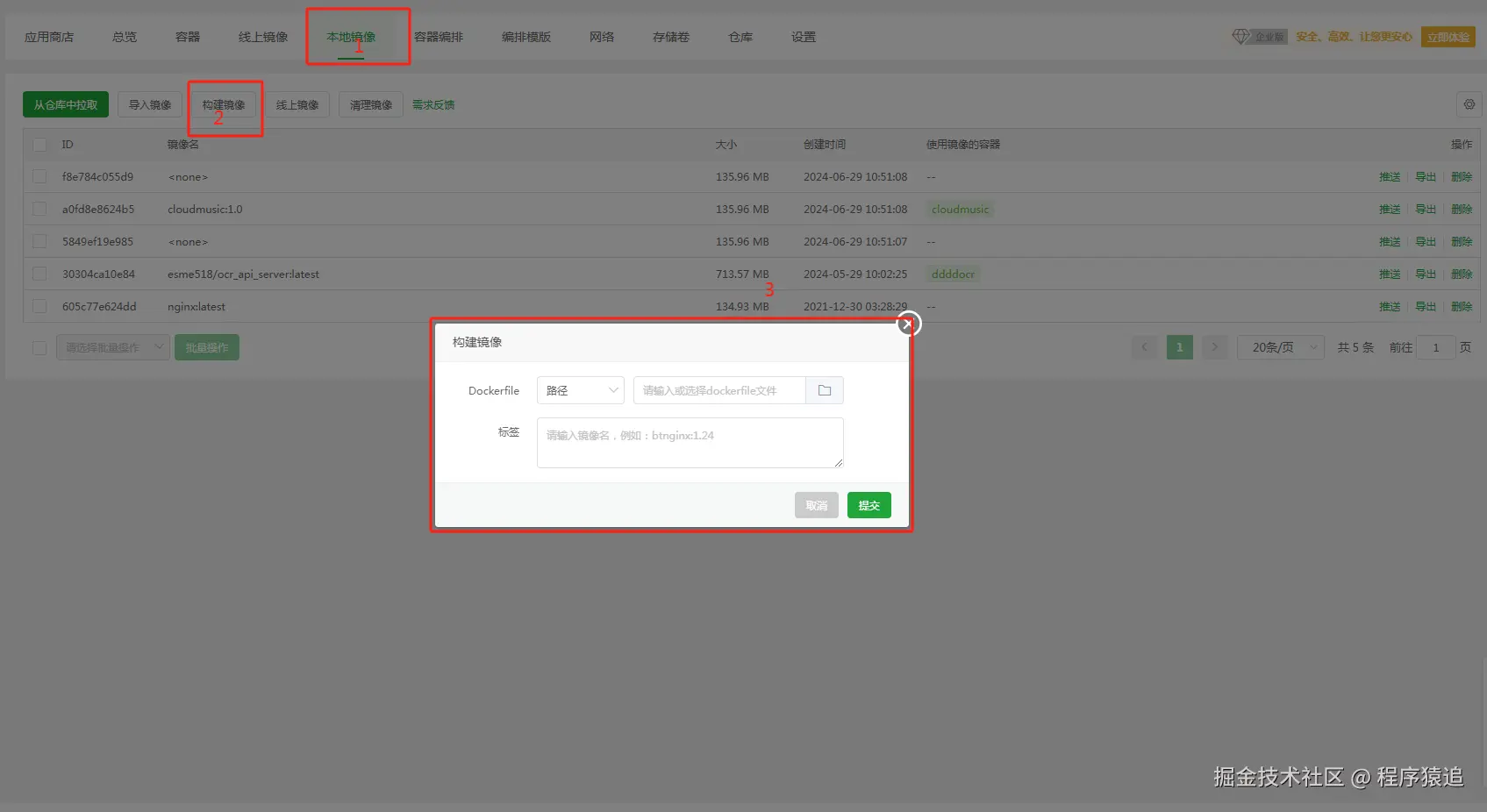Click the folder icon to browse for a Dockerfile
Image resolution: width=1487 pixels, height=812 pixels.
[x=825, y=390]
